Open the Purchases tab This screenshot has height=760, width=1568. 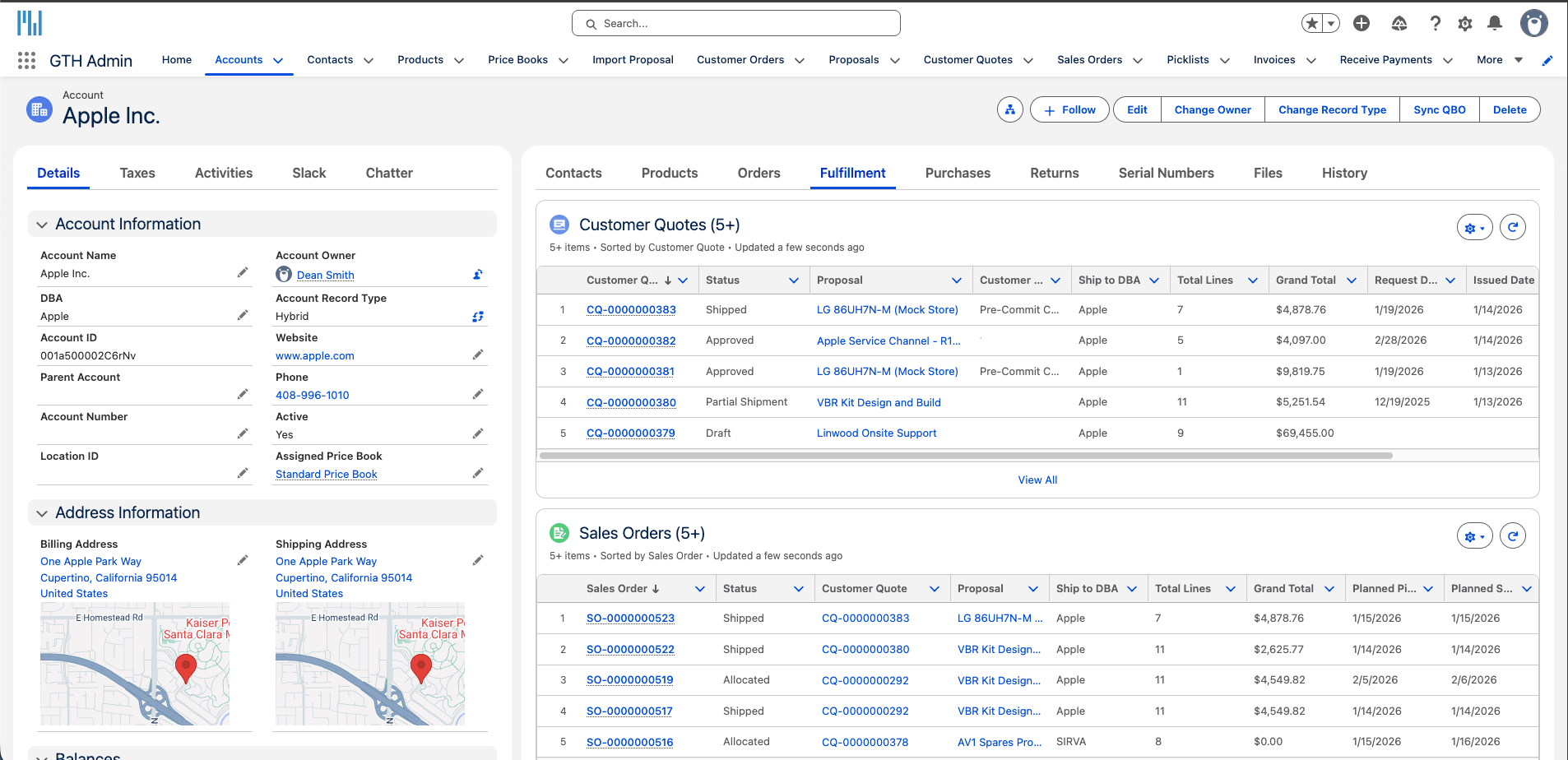tap(958, 173)
